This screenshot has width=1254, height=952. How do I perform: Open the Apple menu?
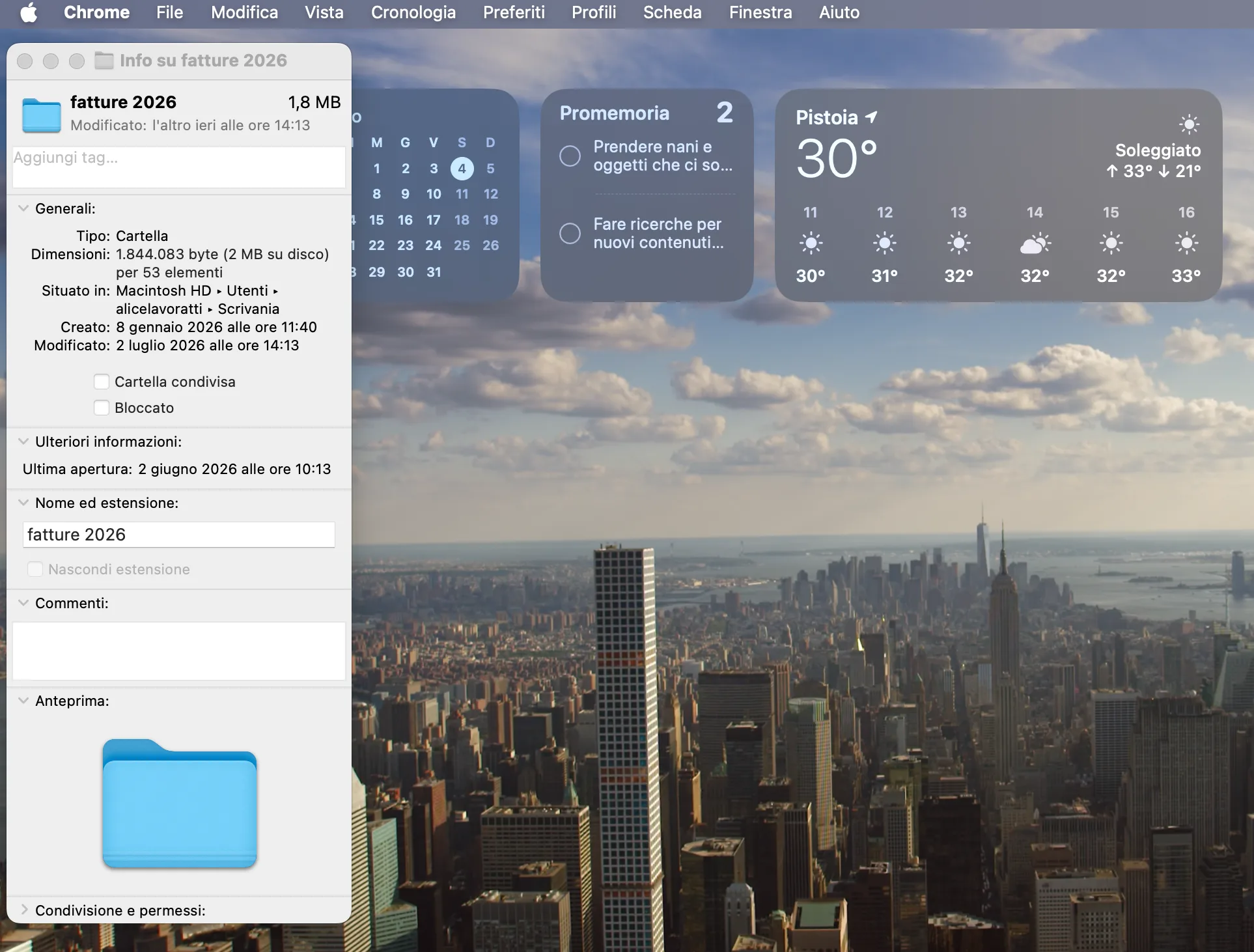pos(29,12)
